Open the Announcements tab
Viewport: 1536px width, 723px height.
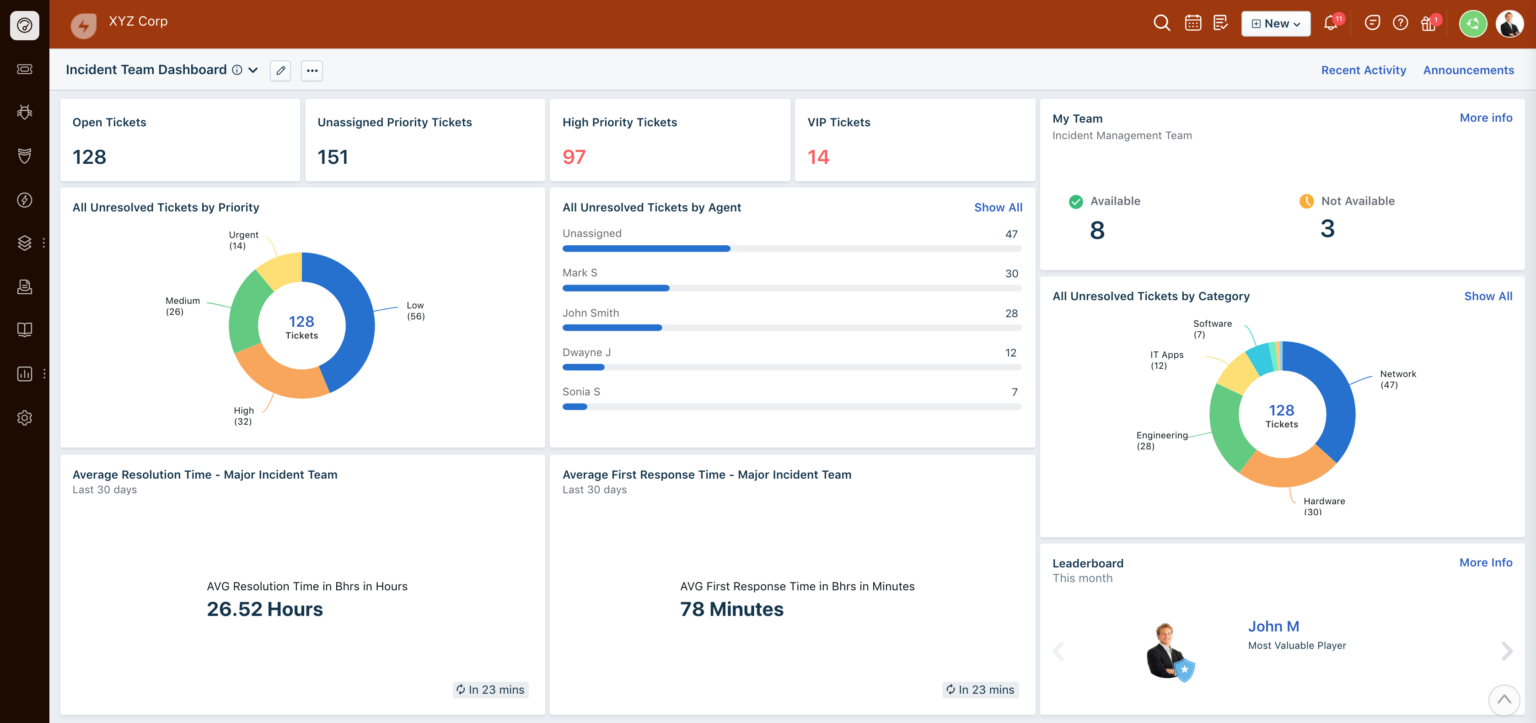(x=1468, y=70)
